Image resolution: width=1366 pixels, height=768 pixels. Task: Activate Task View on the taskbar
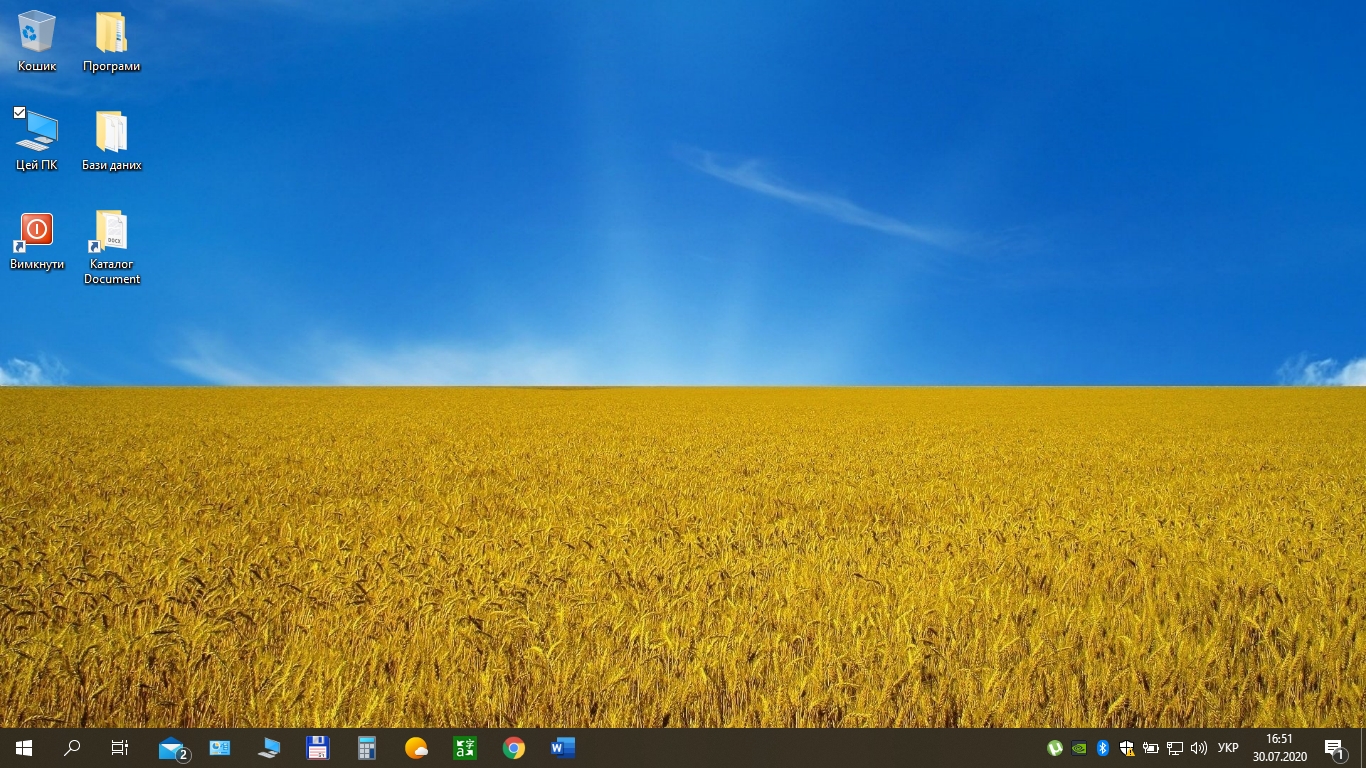pyautogui.click(x=119, y=748)
